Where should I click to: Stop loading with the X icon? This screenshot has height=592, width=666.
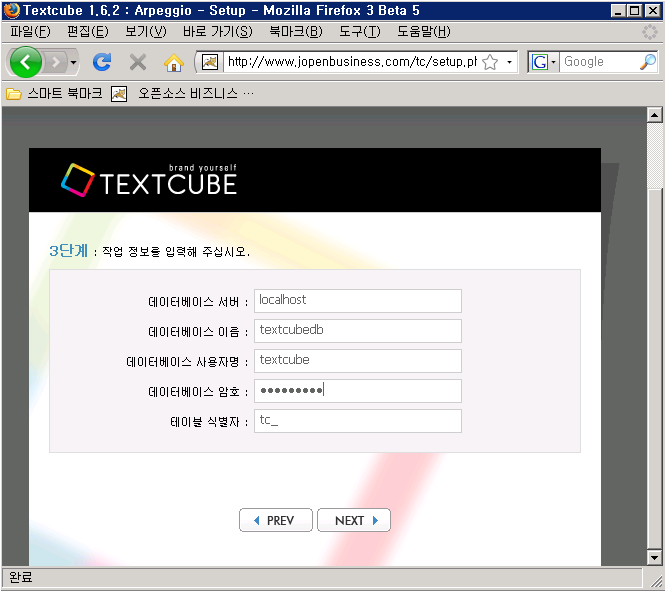coord(138,62)
